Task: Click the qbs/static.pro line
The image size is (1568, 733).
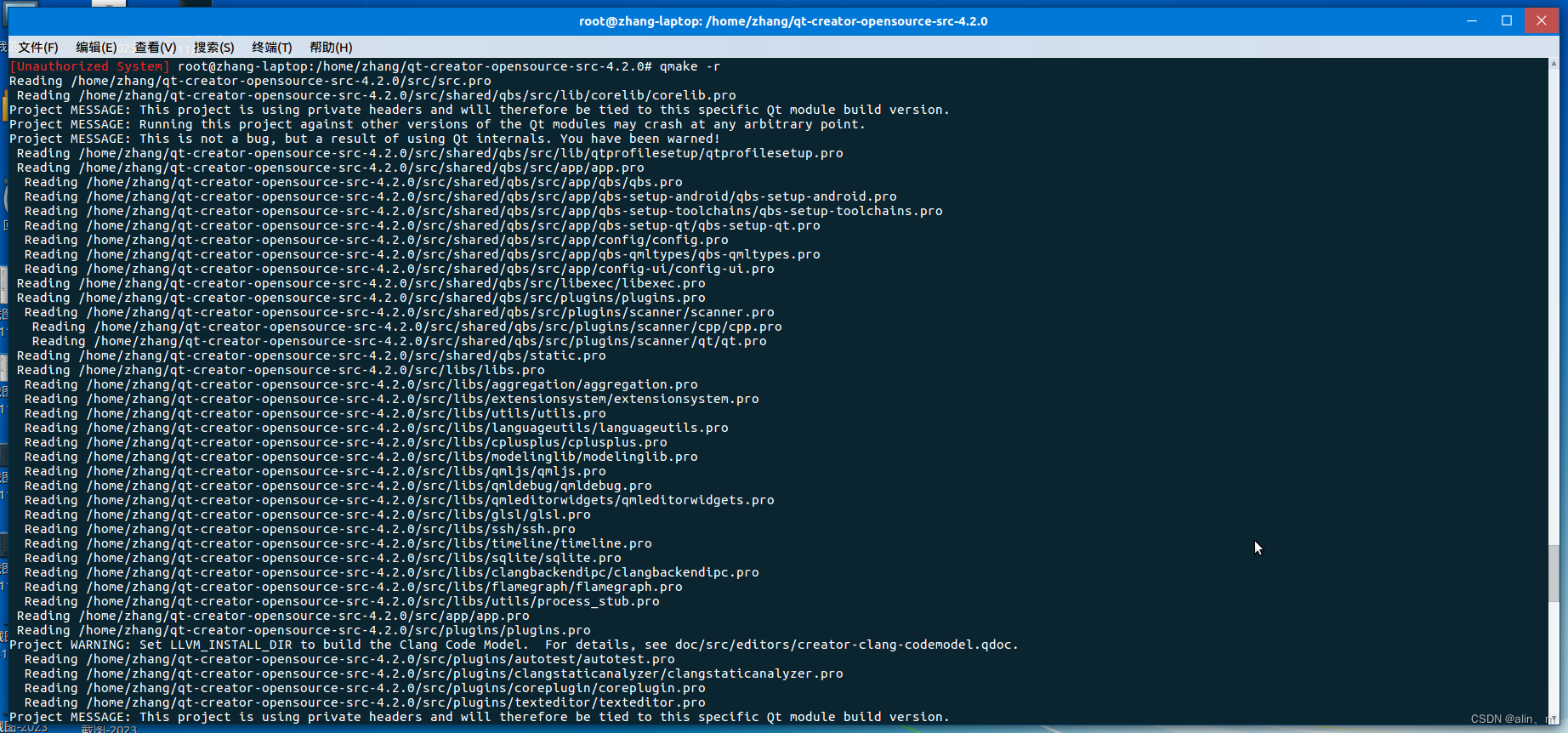Action: (311, 355)
